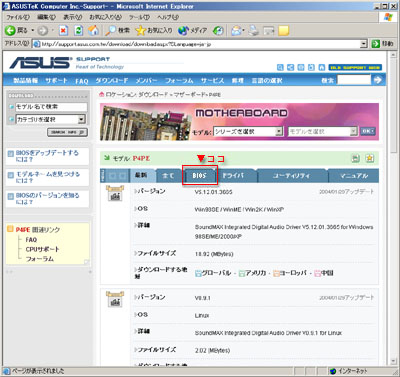Click the グローバル download link

coord(213,273)
